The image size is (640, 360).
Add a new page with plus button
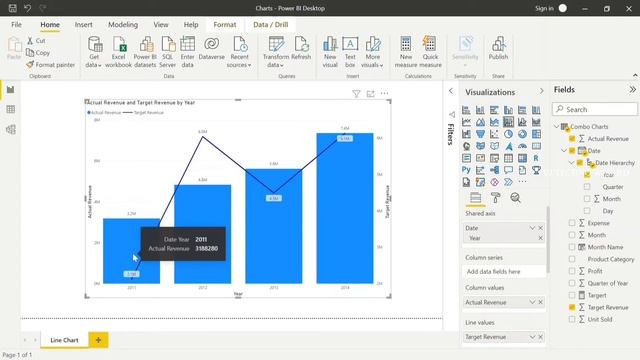coord(98,340)
